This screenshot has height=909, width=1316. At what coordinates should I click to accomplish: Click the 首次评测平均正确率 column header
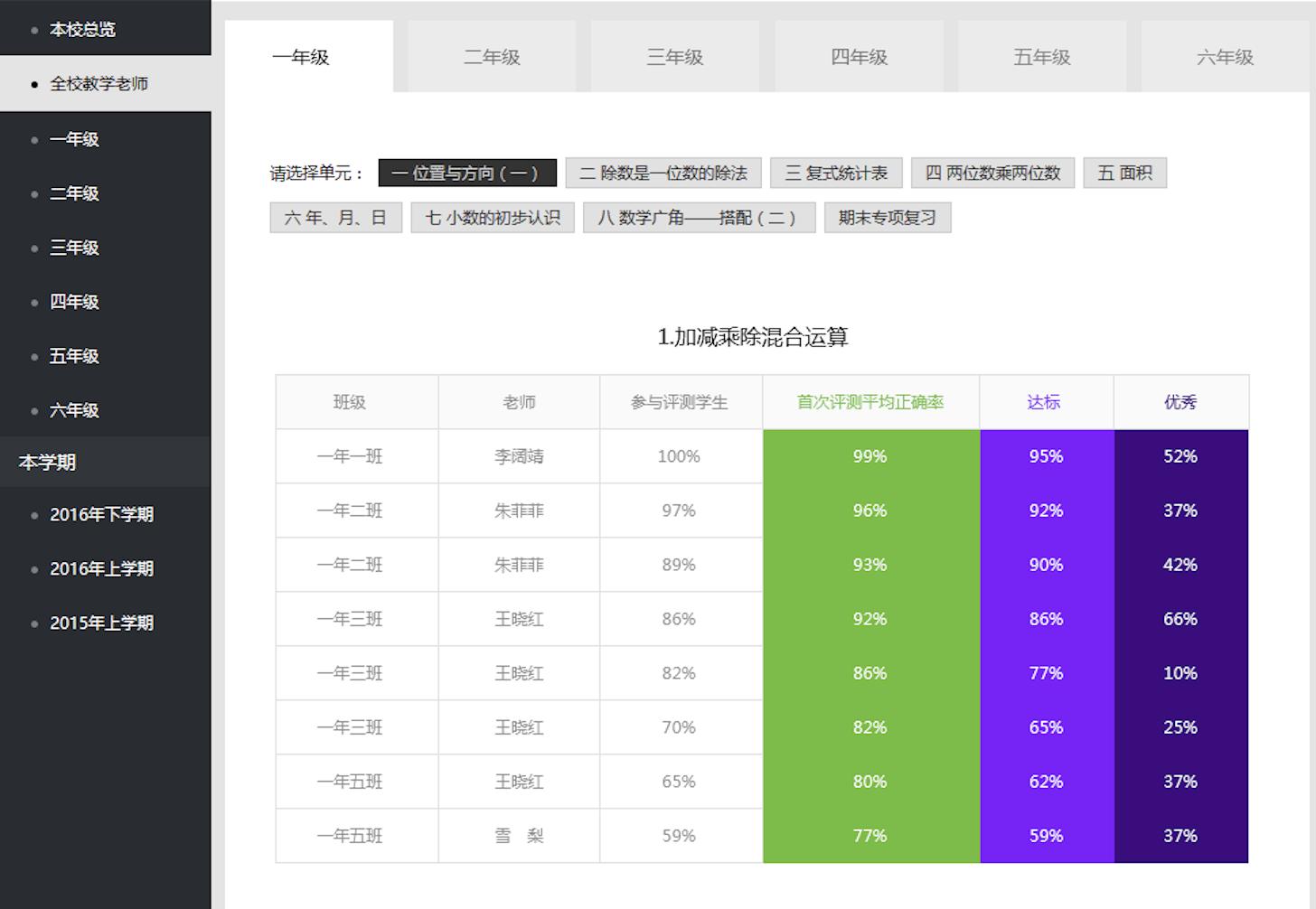coord(869,402)
